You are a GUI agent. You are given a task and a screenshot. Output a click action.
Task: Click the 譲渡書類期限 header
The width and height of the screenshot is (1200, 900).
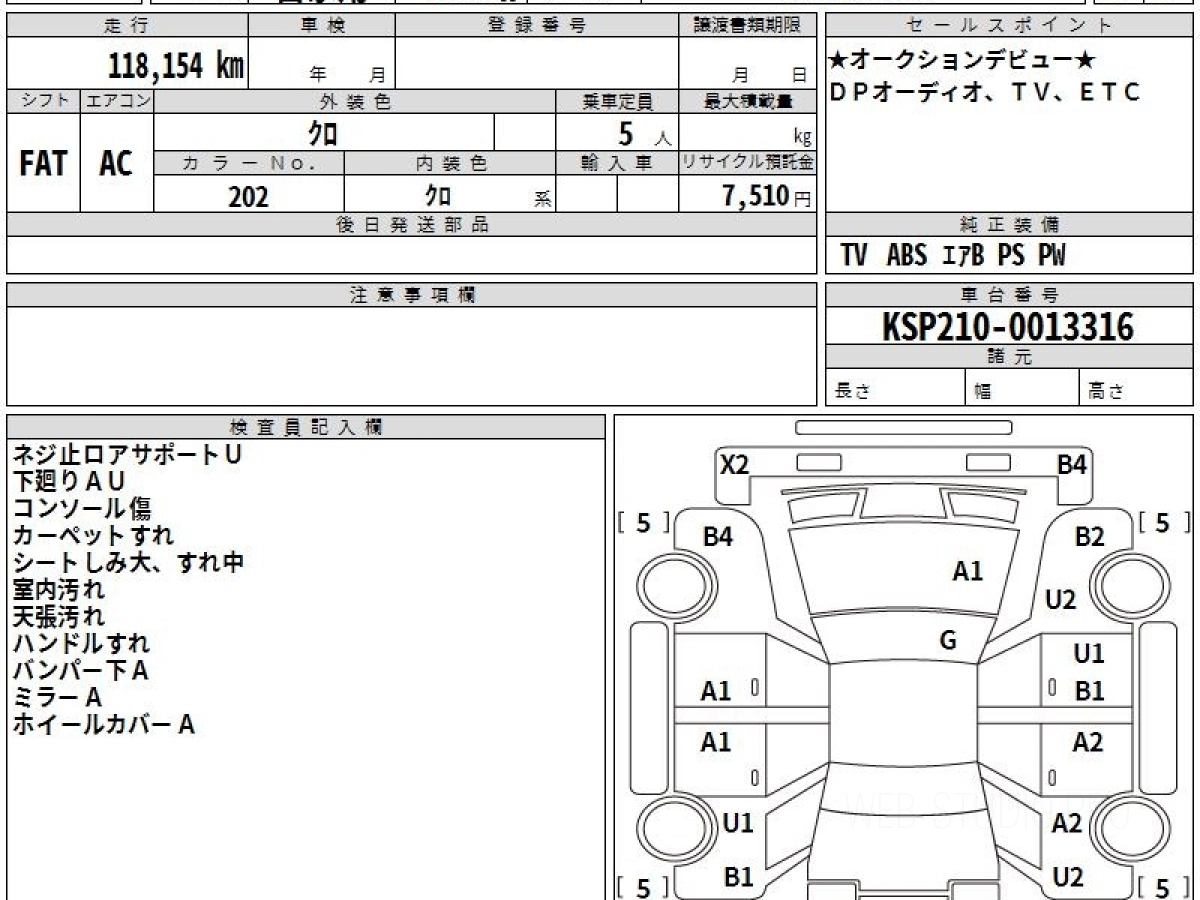(748, 26)
